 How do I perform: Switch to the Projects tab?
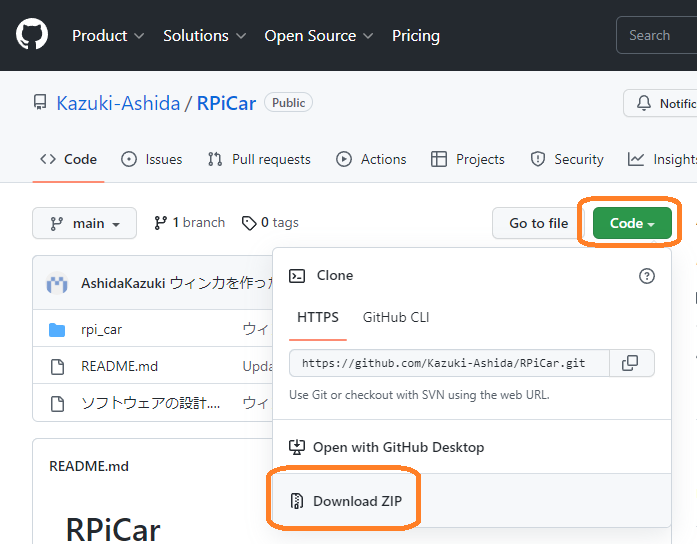(468, 159)
